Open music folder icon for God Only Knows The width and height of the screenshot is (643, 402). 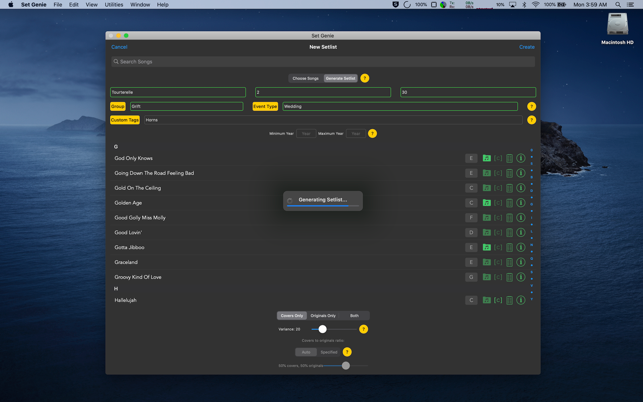(486, 158)
